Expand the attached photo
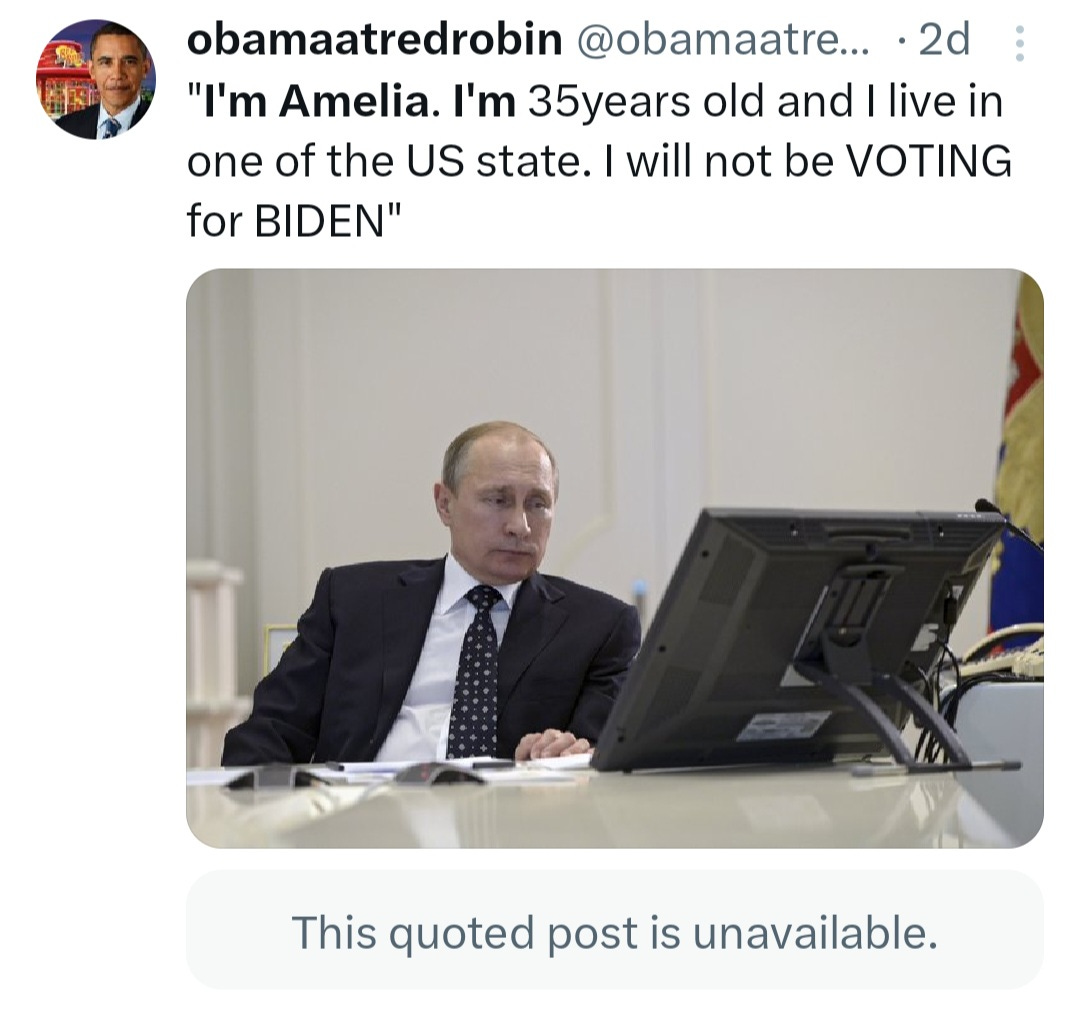The width and height of the screenshot is (1080, 1009). [614, 558]
